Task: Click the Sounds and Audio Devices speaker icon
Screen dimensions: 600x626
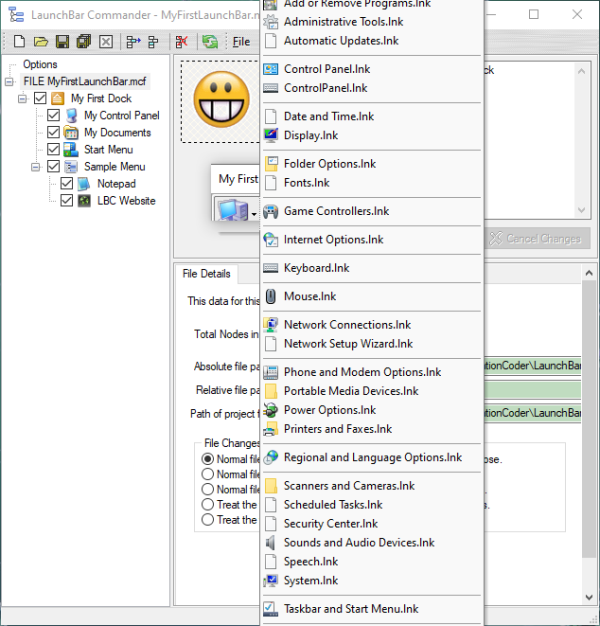Action: click(271, 543)
